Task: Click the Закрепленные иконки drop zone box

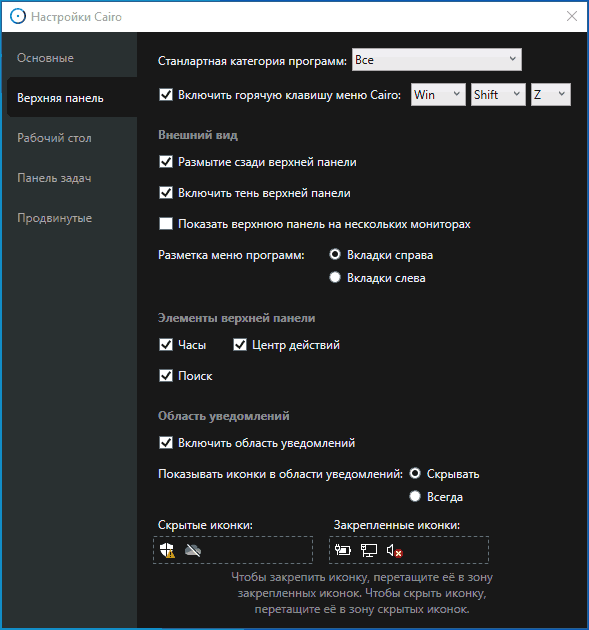Action: 409,550
